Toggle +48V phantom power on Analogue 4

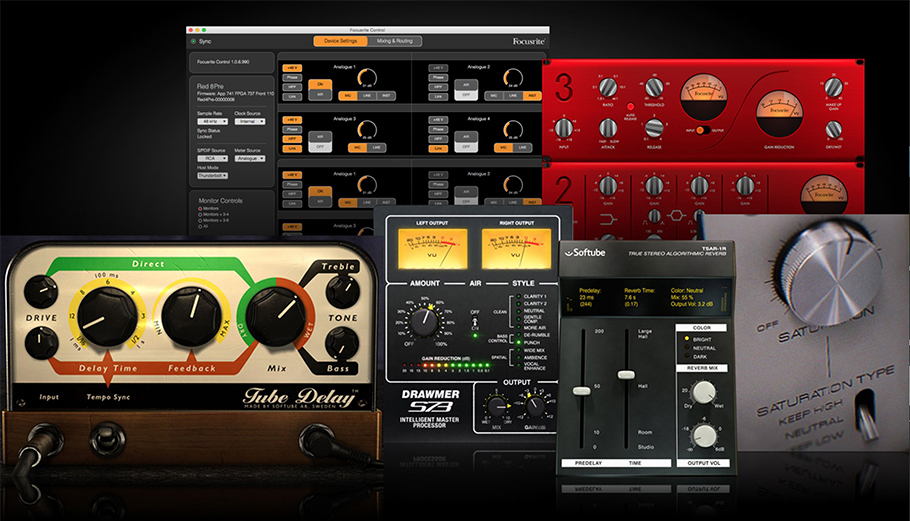click(x=438, y=120)
